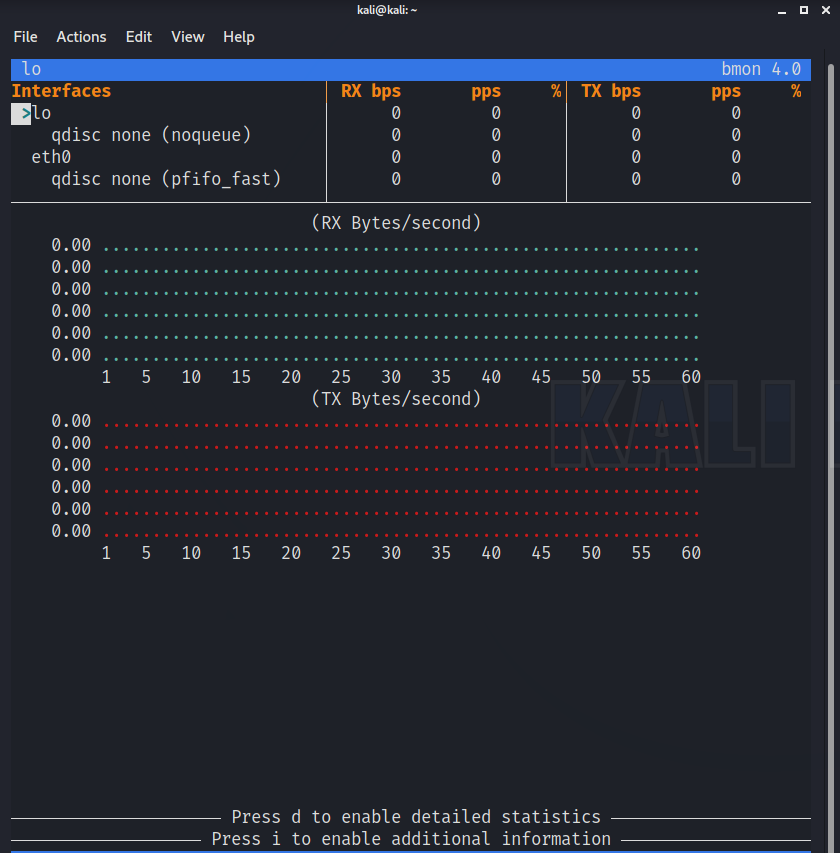Click the RX Bytes/second graph title

(x=396, y=223)
